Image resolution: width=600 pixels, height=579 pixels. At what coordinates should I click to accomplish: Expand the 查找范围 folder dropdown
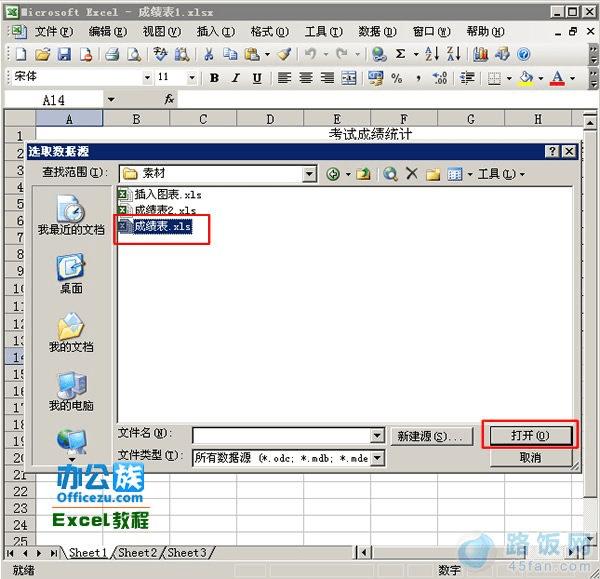tap(309, 174)
